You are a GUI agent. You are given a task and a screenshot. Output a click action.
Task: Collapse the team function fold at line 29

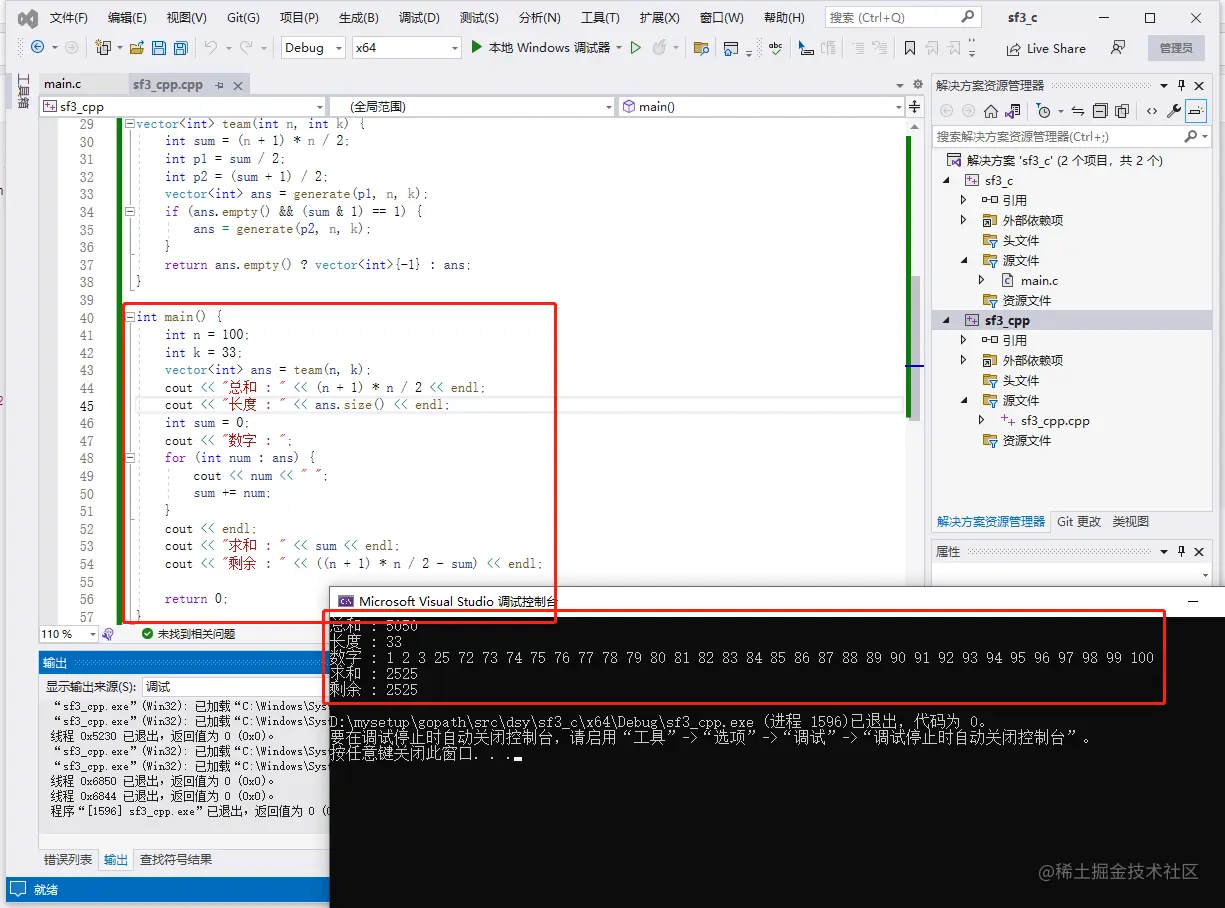[x=129, y=124]
